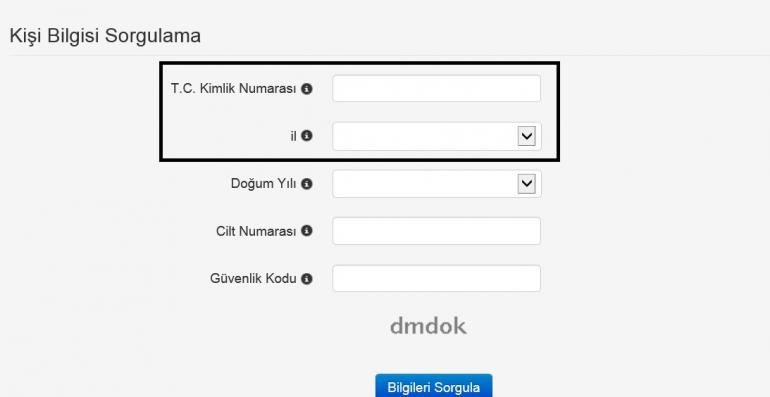Focus the T.C. Kimlik Numarası input field
The image size is (770, 397).
tap(437, 88)
